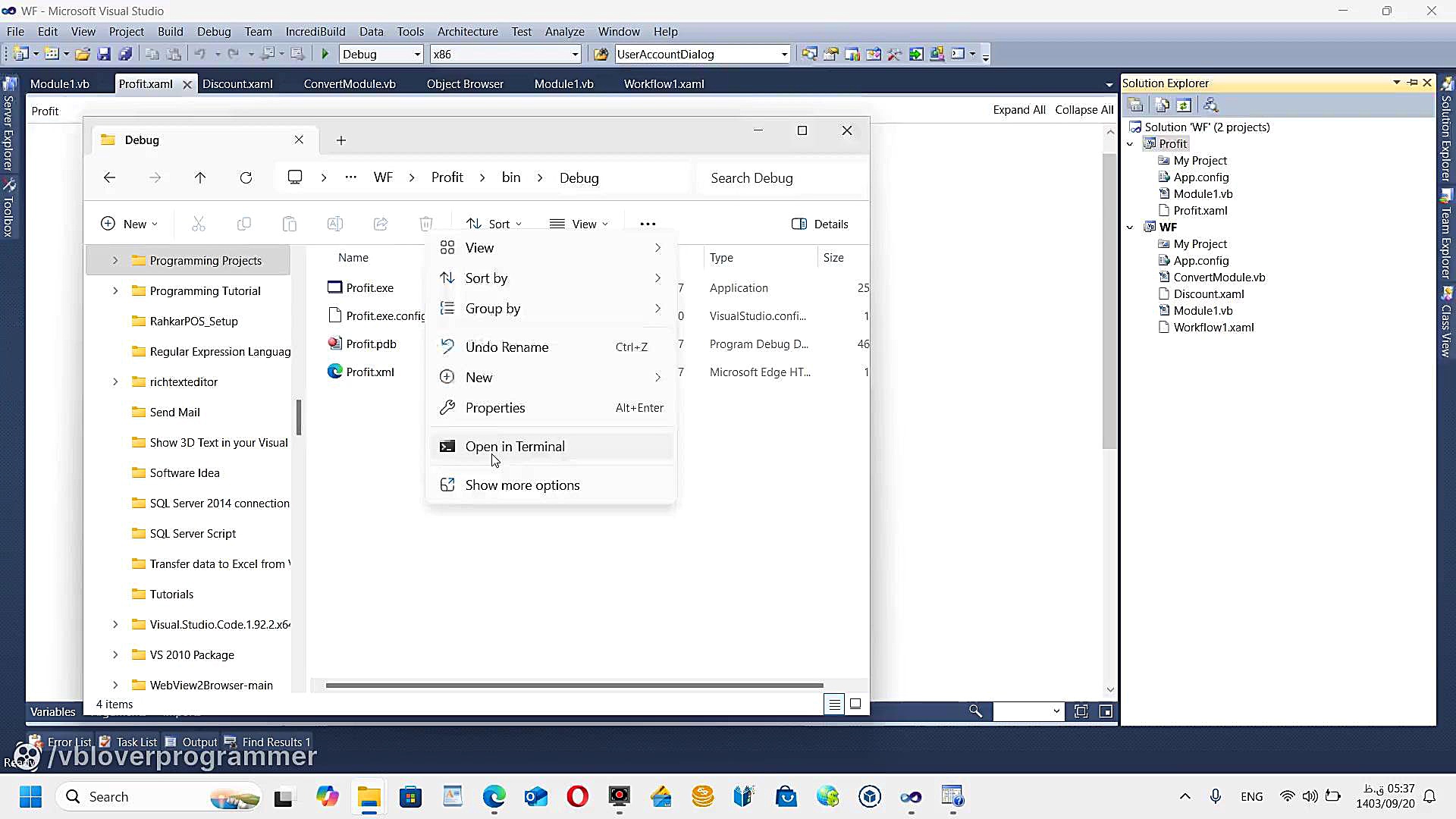Click Collapse All in the workflow designer

tap(1084, 110)
